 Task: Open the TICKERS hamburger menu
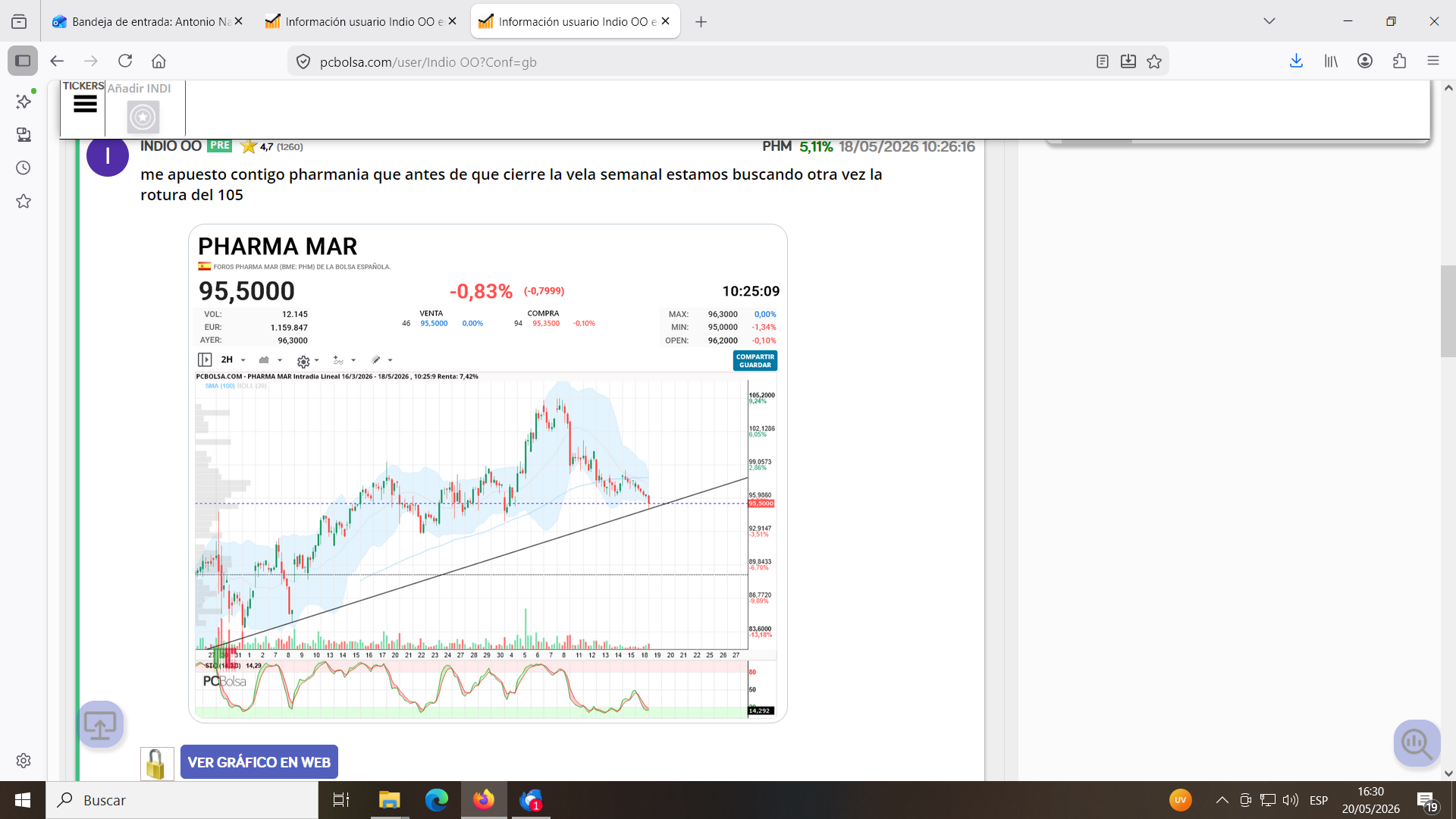coord(85,104)
